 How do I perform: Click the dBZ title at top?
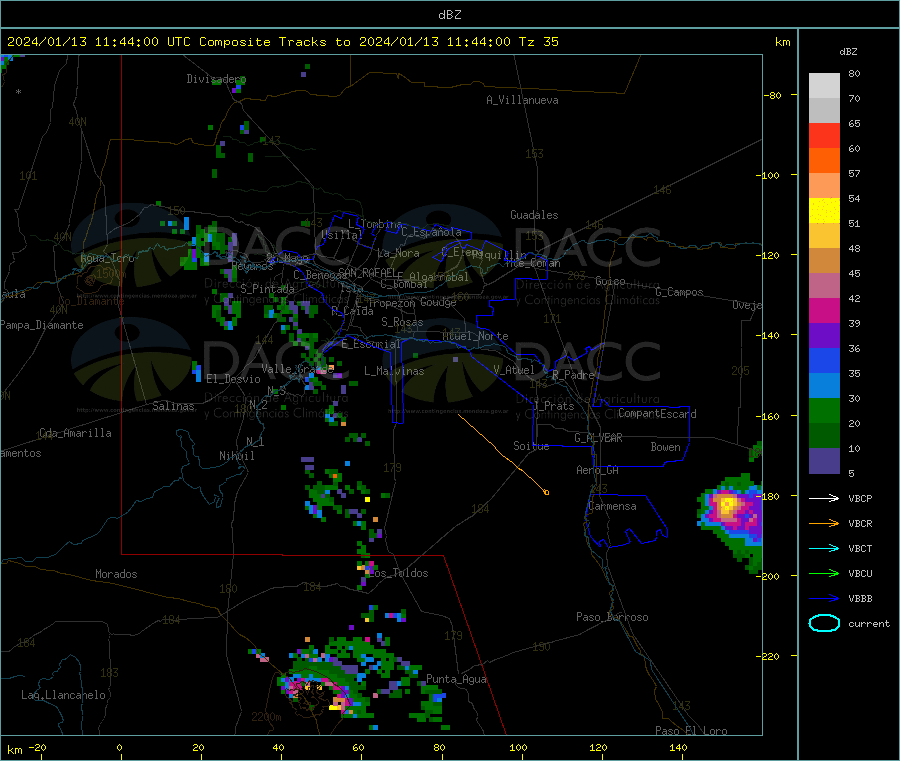pyautogui.click(x=449, y=15)
